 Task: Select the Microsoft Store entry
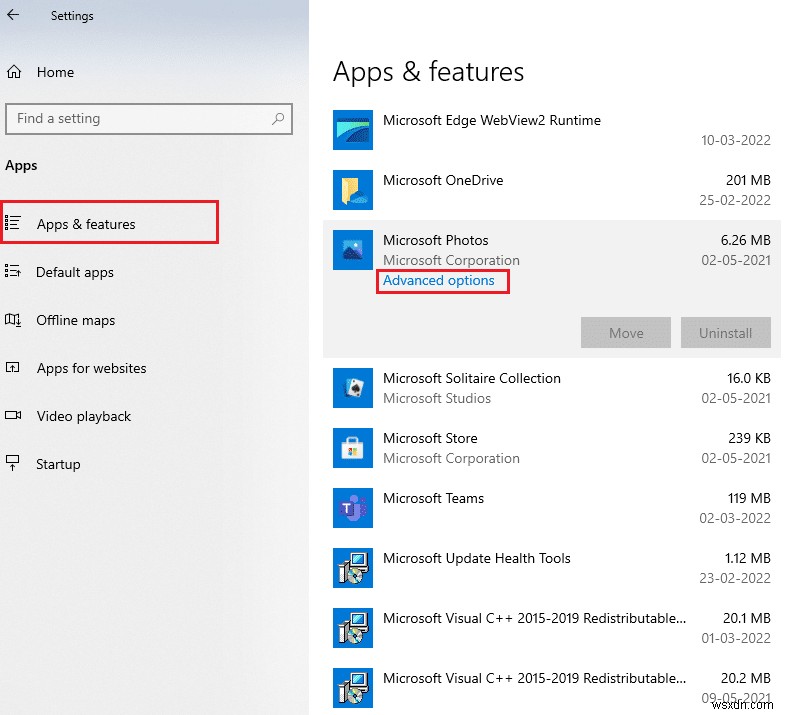pyautogui.click(x=551, y=448)
